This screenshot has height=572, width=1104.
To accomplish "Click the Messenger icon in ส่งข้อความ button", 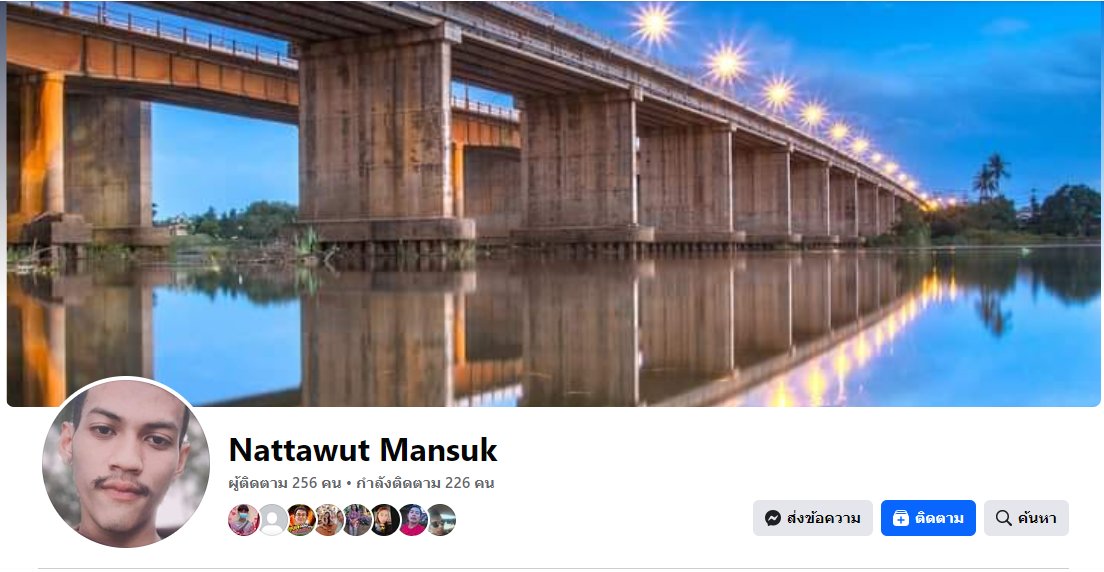I will [772, 518].
